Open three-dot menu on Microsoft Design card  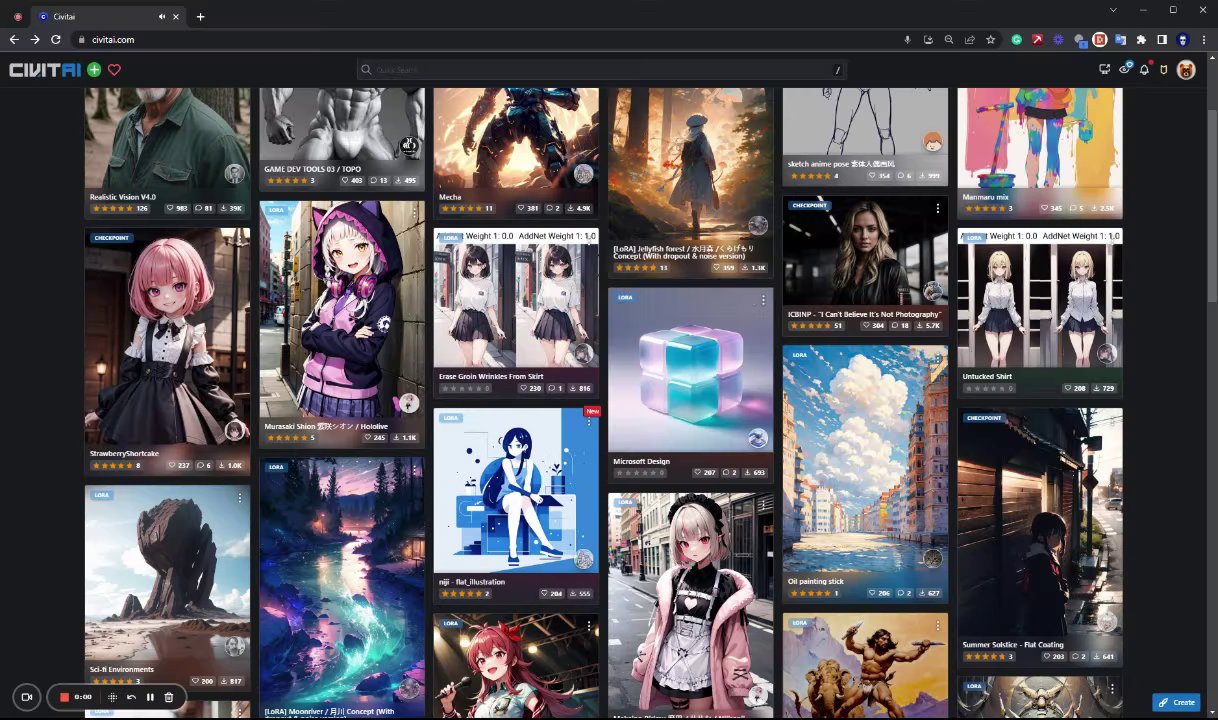[x=763, y=300]
